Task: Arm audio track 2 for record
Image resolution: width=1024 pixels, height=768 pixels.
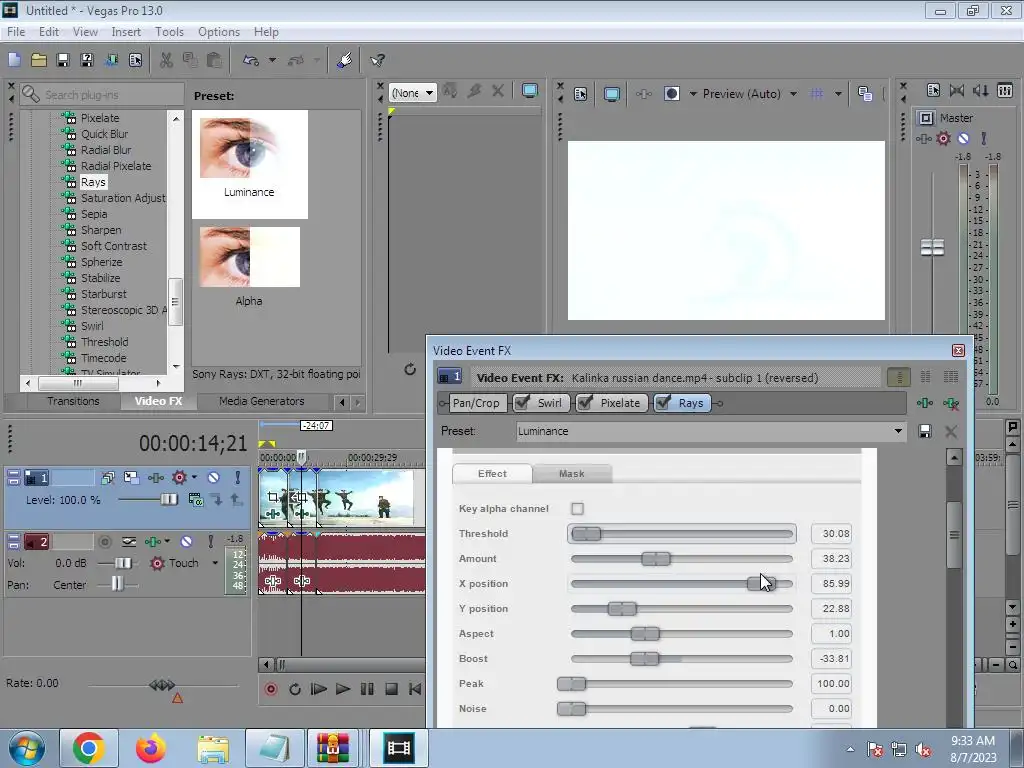Action: (104, 541)
